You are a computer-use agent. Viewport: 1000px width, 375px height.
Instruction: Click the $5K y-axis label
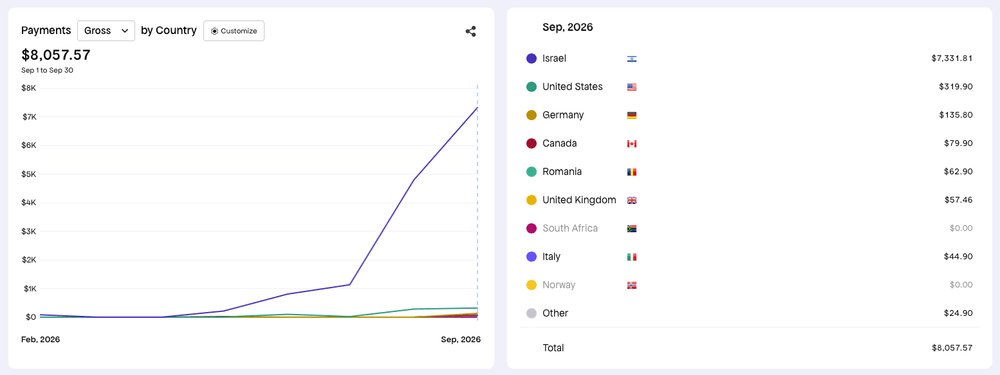point(30,174)
